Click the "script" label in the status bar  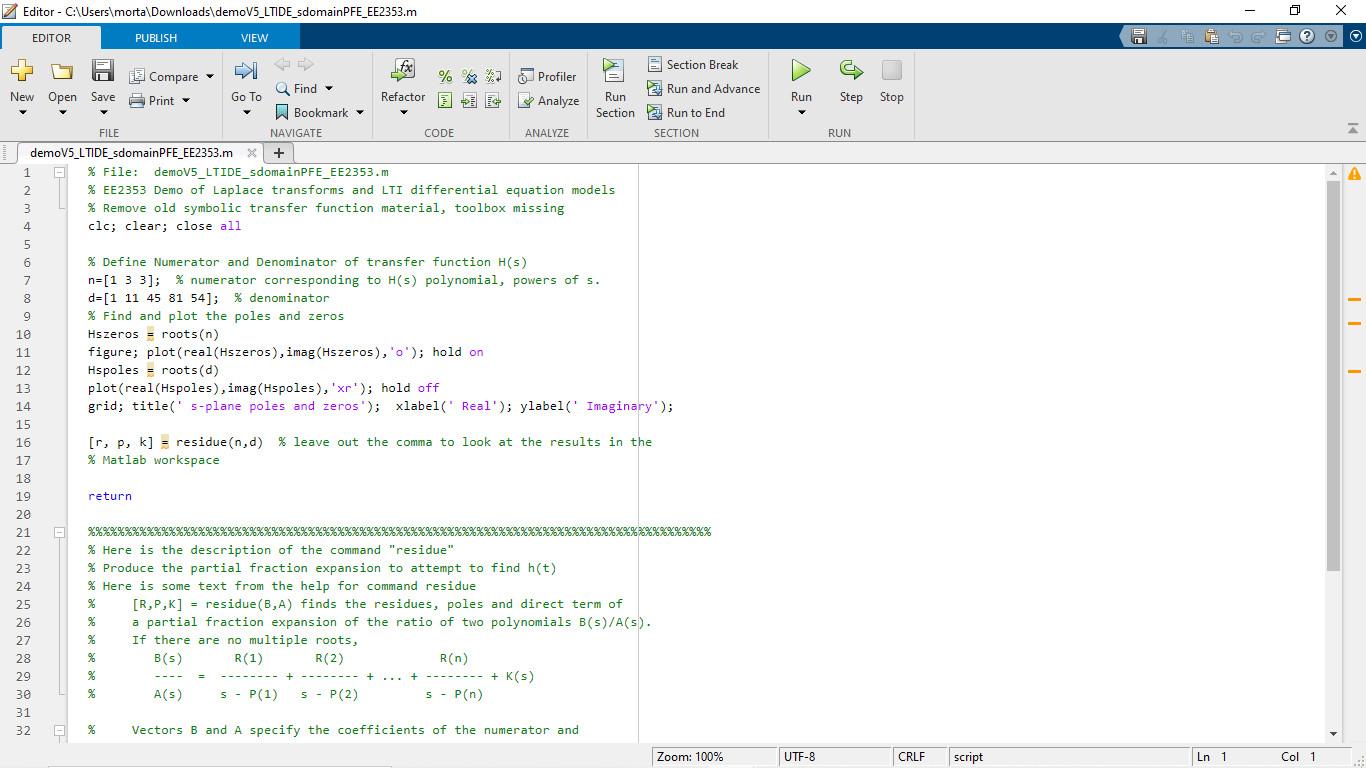pos(968,757)
